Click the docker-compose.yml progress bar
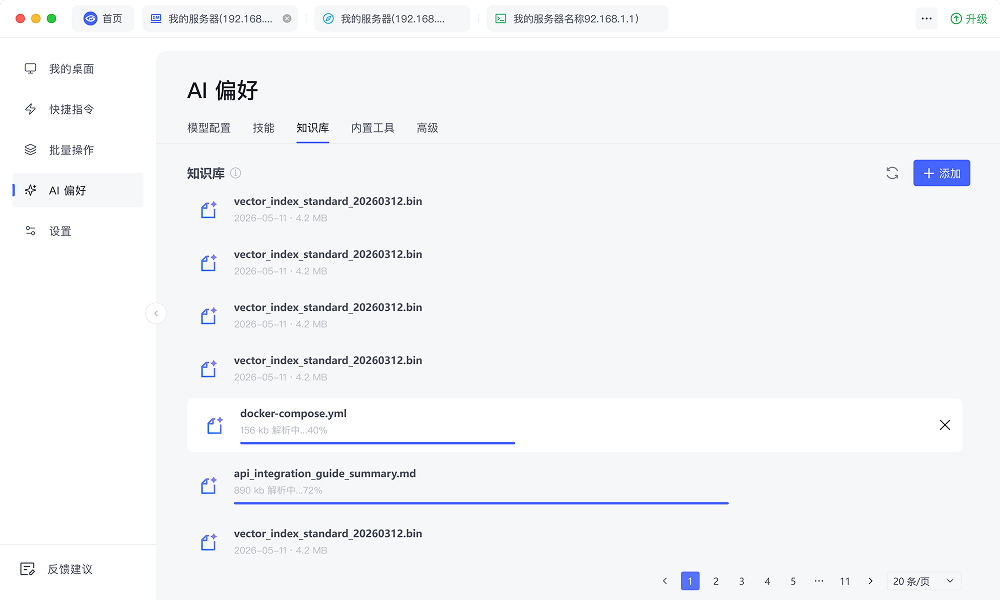The image size is (1000, 600). 378,443
